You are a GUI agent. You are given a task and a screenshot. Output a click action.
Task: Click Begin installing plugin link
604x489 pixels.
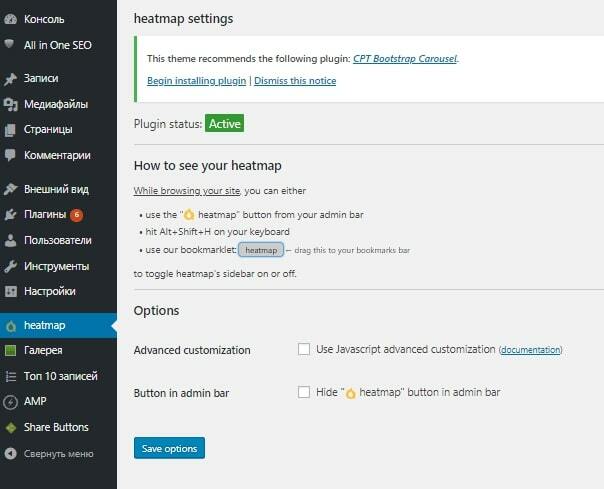[x=196, y=81]
